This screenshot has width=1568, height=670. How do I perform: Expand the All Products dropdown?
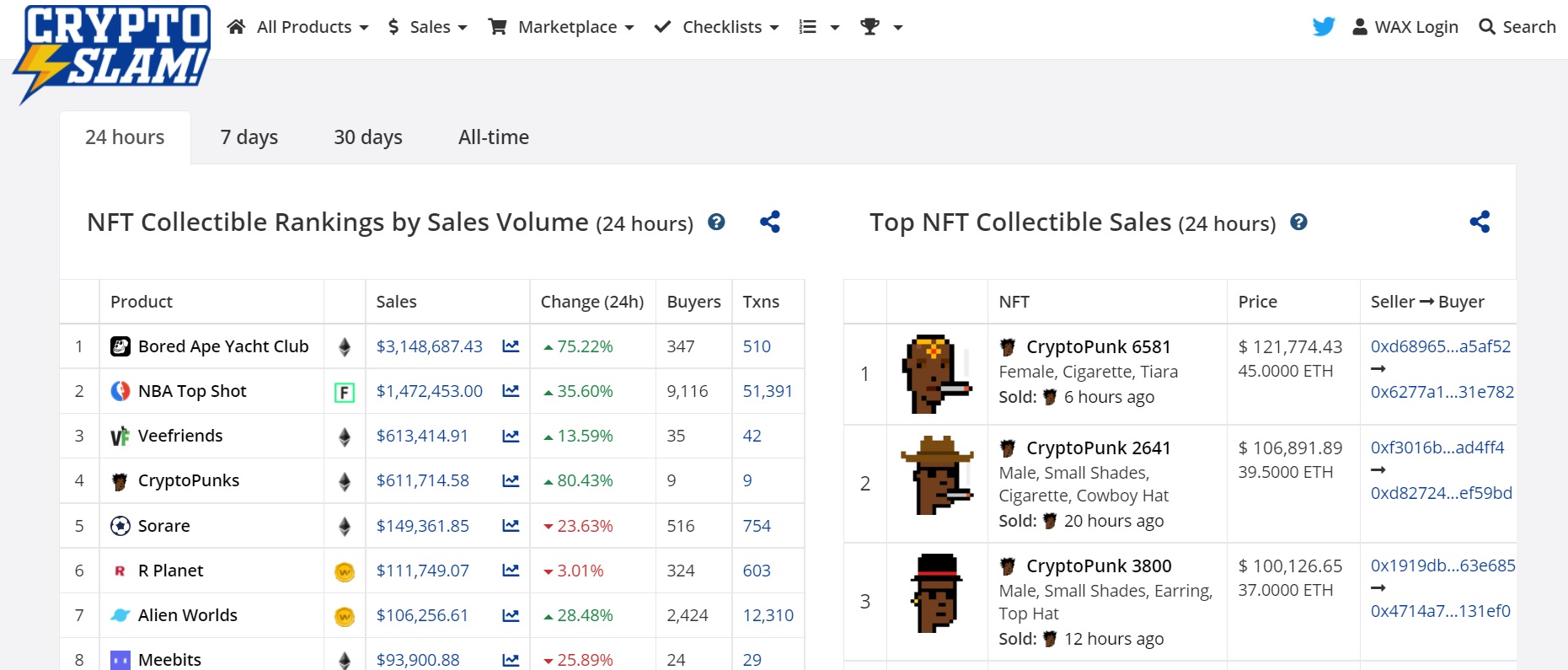[298, 27]
